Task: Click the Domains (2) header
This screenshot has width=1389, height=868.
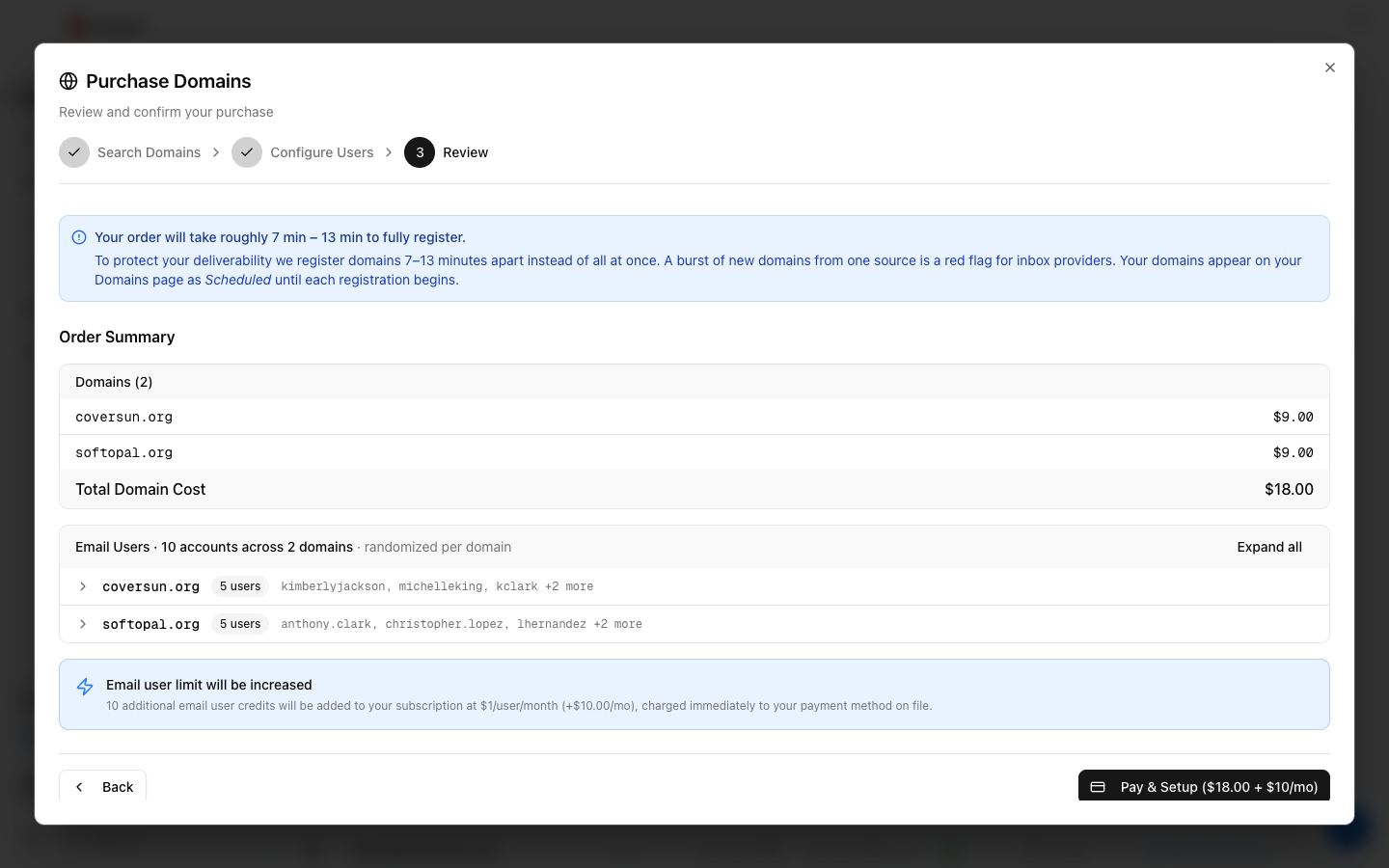Action: 114,382
